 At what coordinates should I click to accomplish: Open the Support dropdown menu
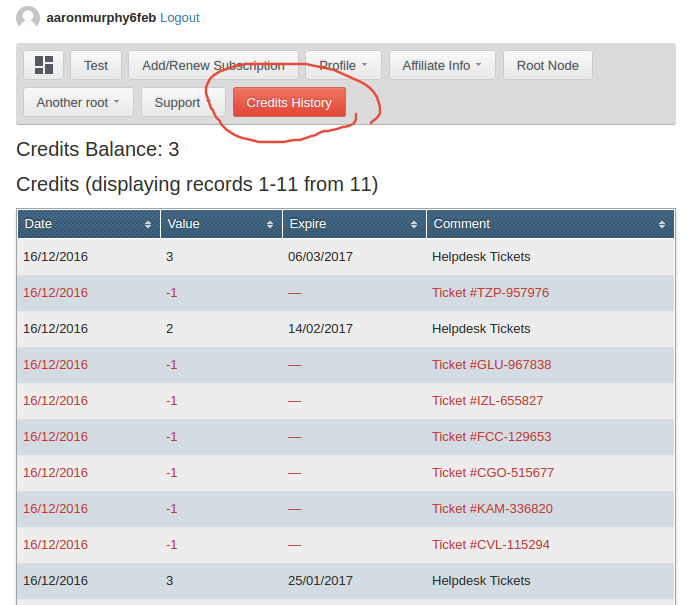[x=183, y=102]
